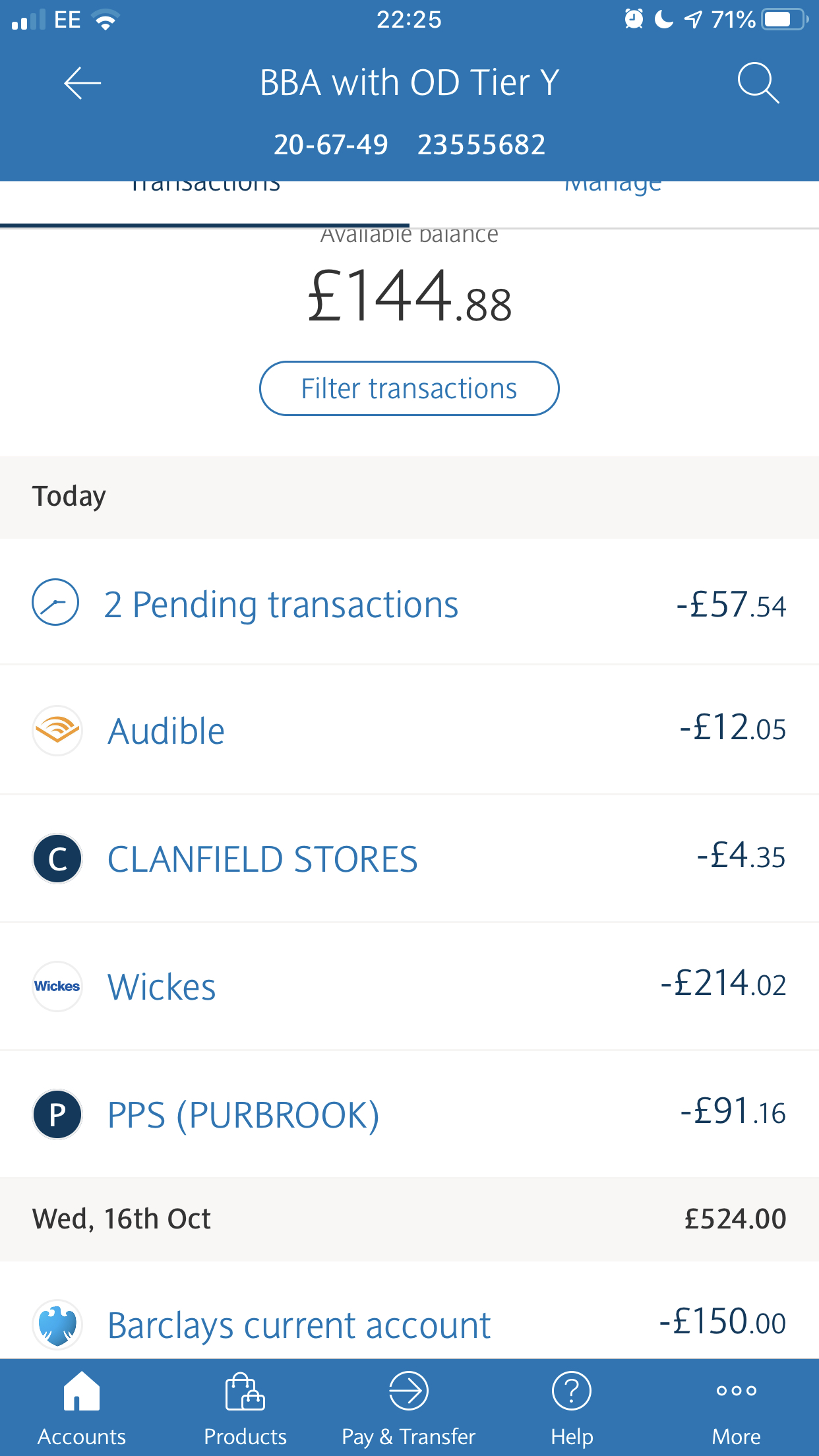Tap the pending transactions clock icon
Screen dimensions: 819x1456
(56, 602)
